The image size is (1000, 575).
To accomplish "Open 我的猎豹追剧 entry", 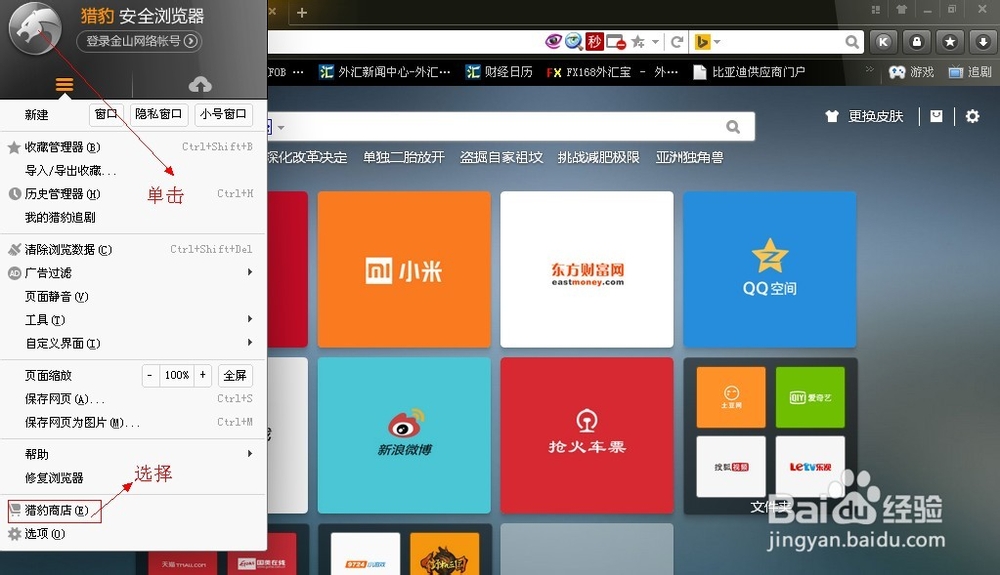I will pos(133,217).
